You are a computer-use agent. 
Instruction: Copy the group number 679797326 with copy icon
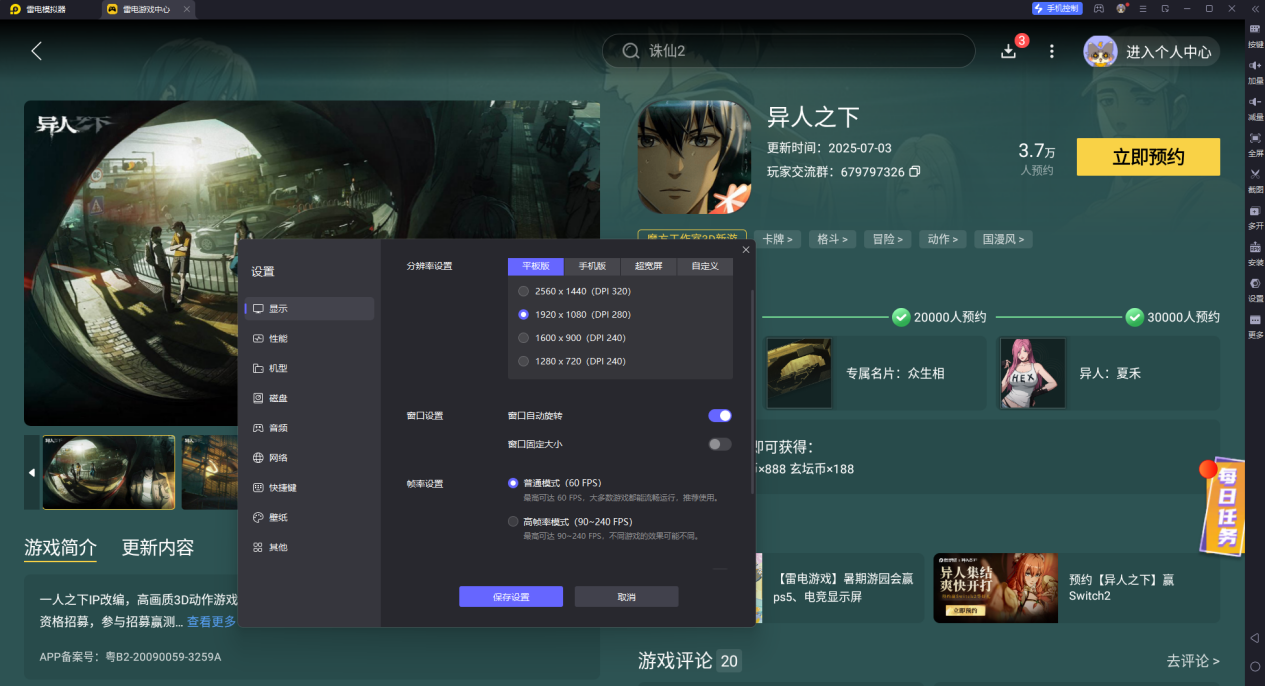(x=914, y=172)
